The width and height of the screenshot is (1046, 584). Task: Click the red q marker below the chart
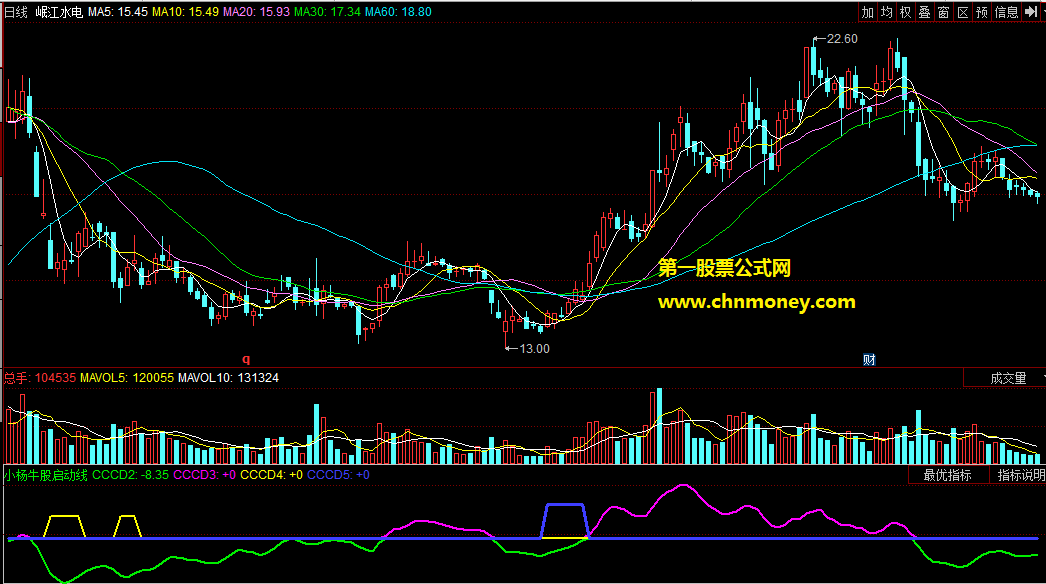(x=246, y=359)
